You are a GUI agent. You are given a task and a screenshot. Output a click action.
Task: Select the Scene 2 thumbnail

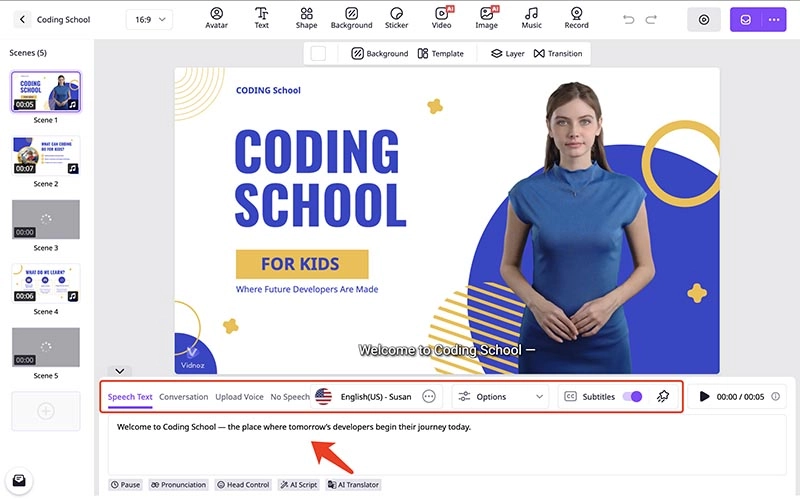(46, 155)
